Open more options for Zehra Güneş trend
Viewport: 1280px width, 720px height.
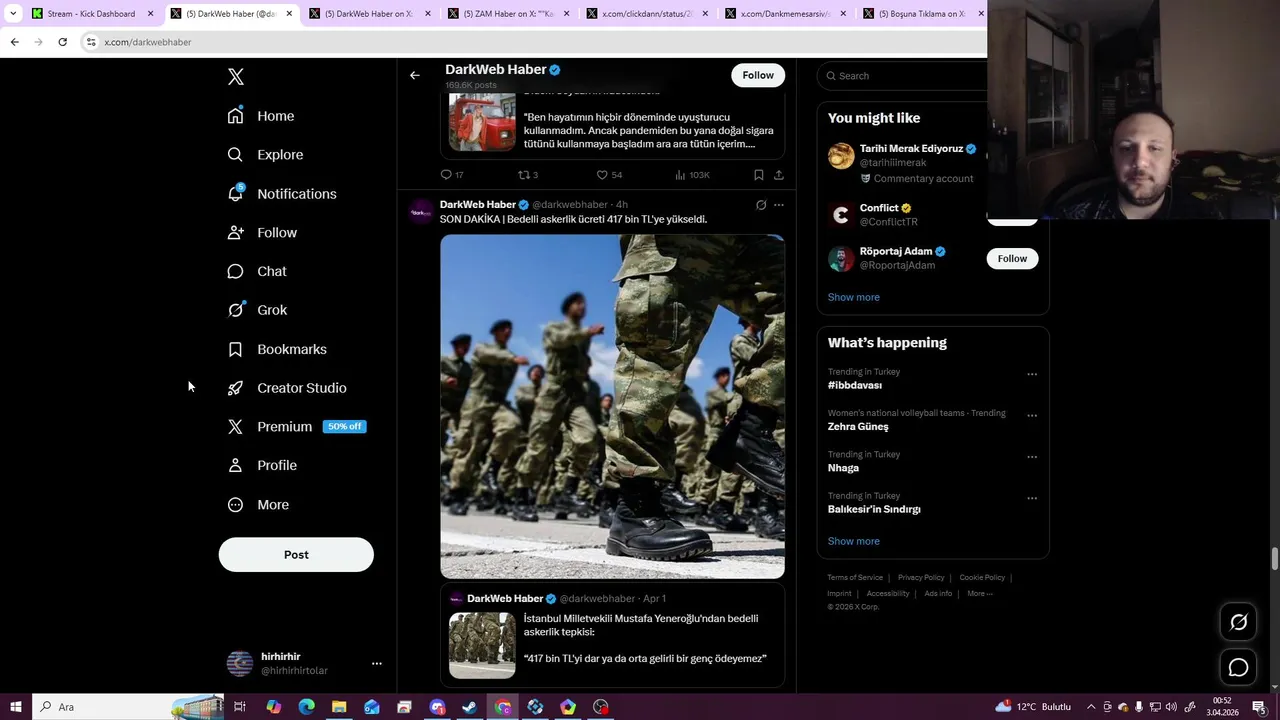[x=1032, y=415]
